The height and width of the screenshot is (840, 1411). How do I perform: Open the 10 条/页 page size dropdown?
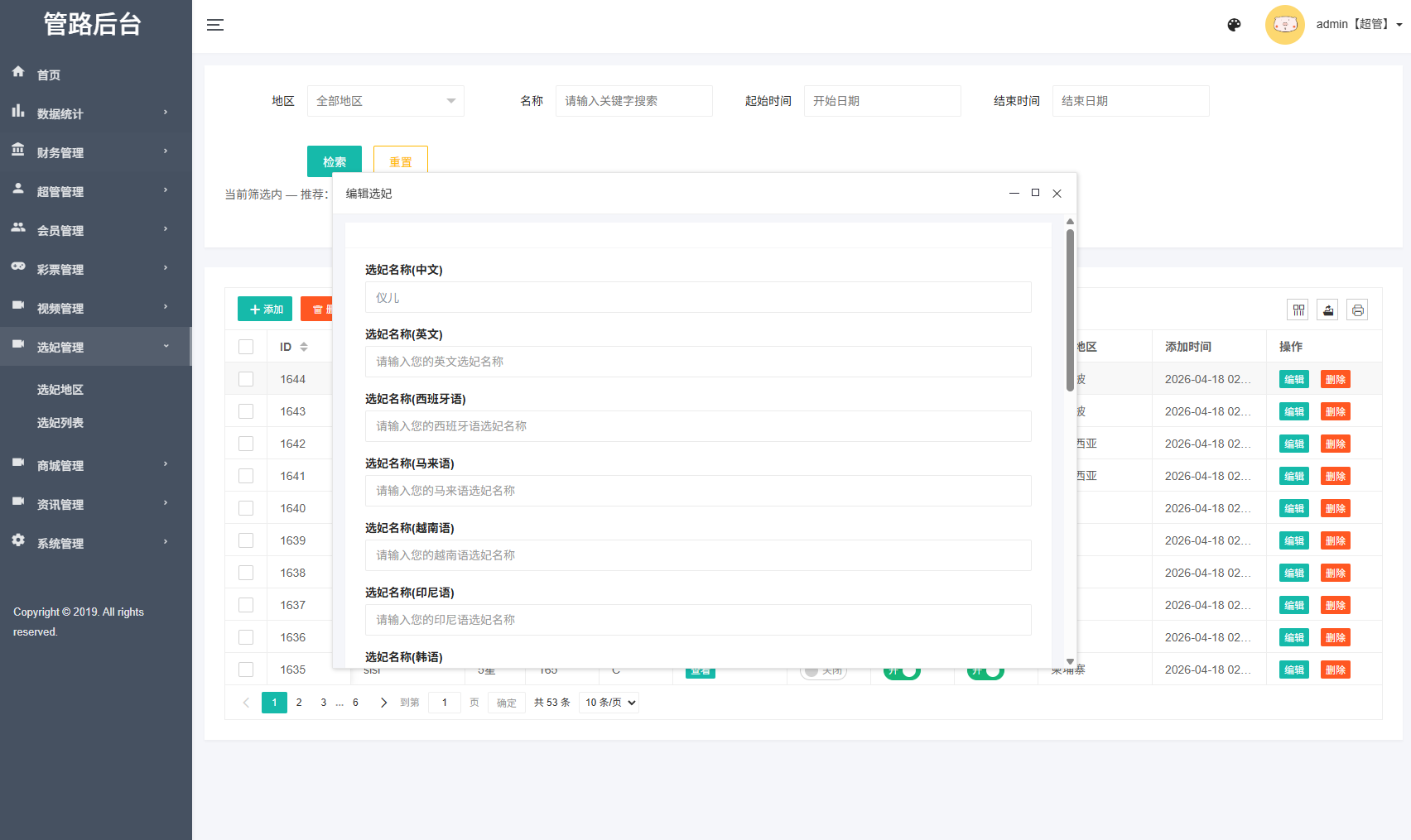pos(609,703)
